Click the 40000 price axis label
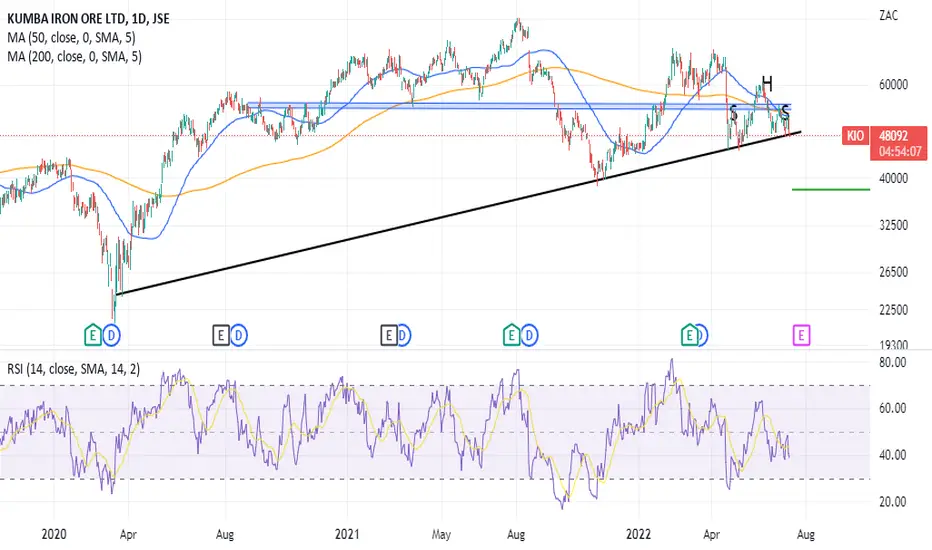 pyautogui.click(x=893, y=178)
